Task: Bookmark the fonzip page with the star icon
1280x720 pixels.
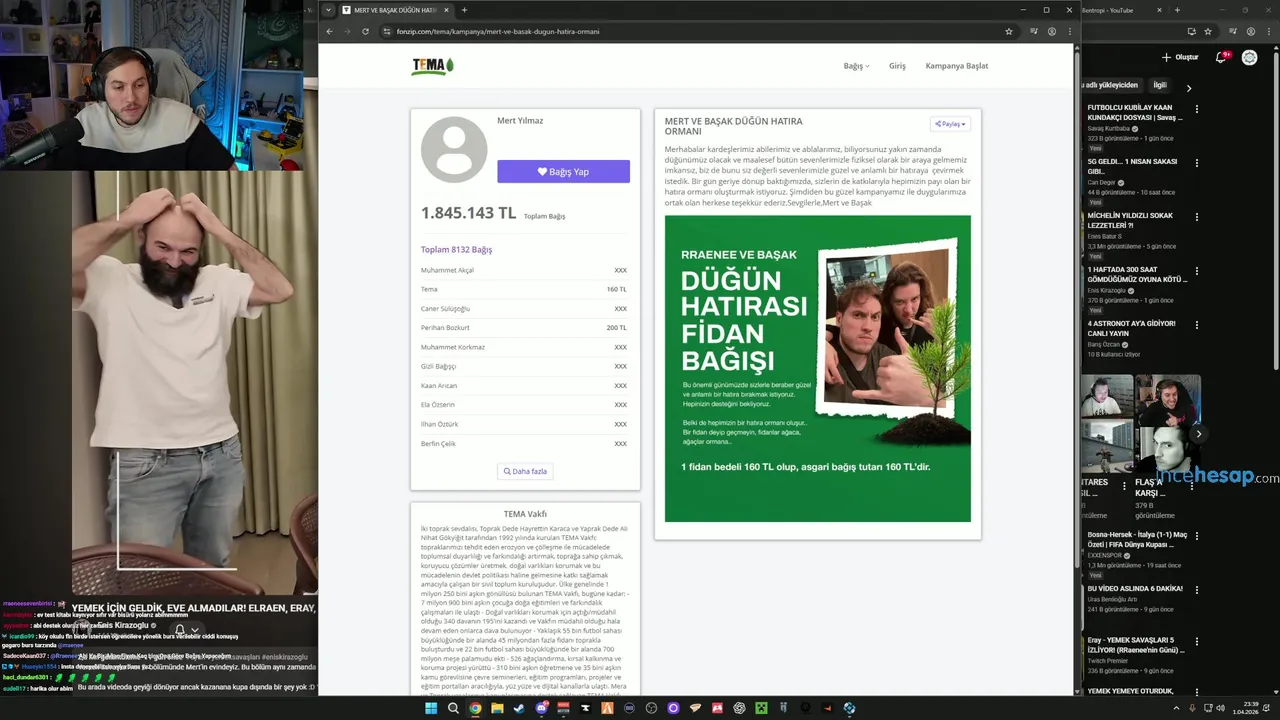Action: (1009, 31)
